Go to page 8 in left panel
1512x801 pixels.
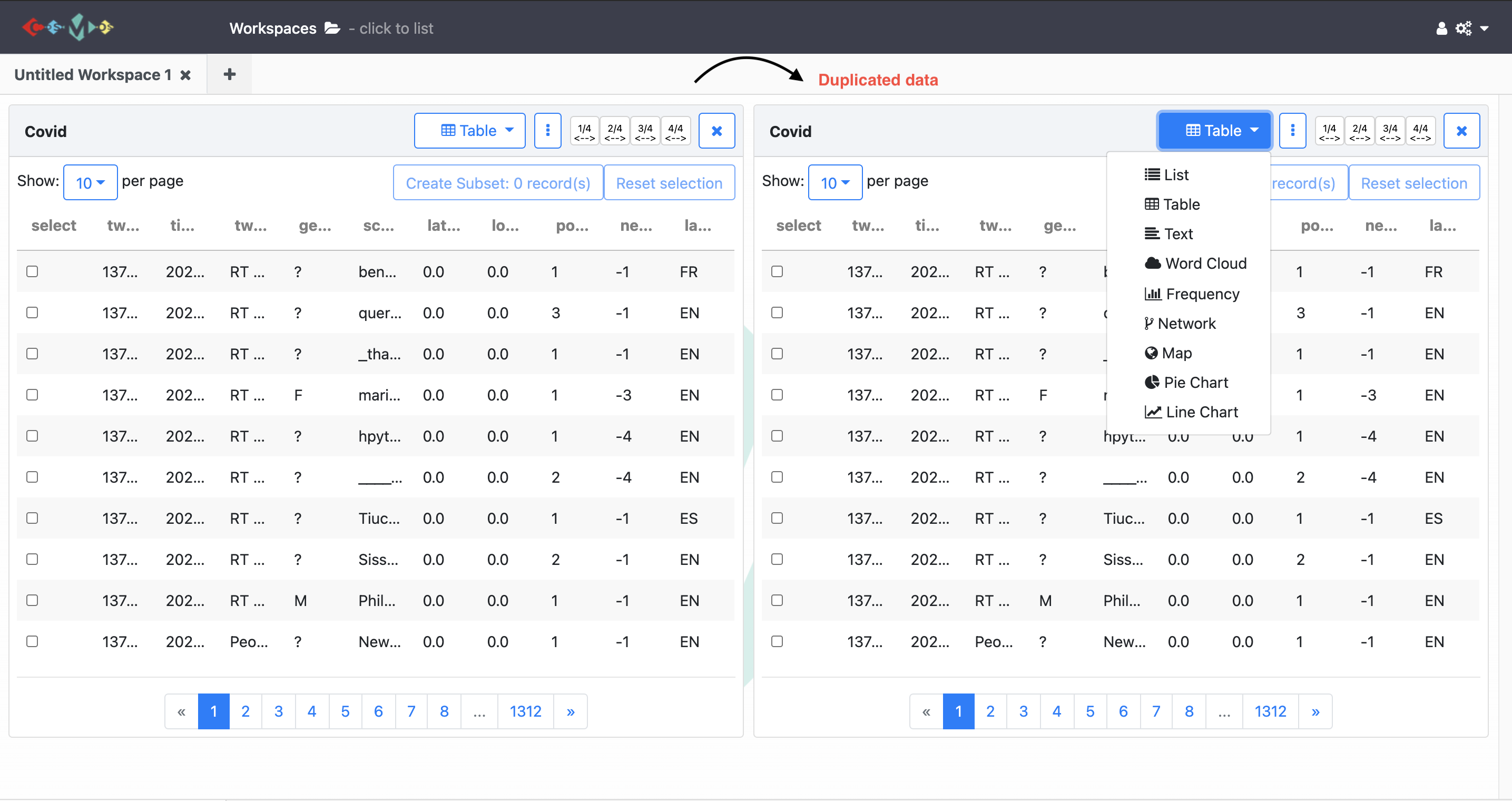coord(444,711)
